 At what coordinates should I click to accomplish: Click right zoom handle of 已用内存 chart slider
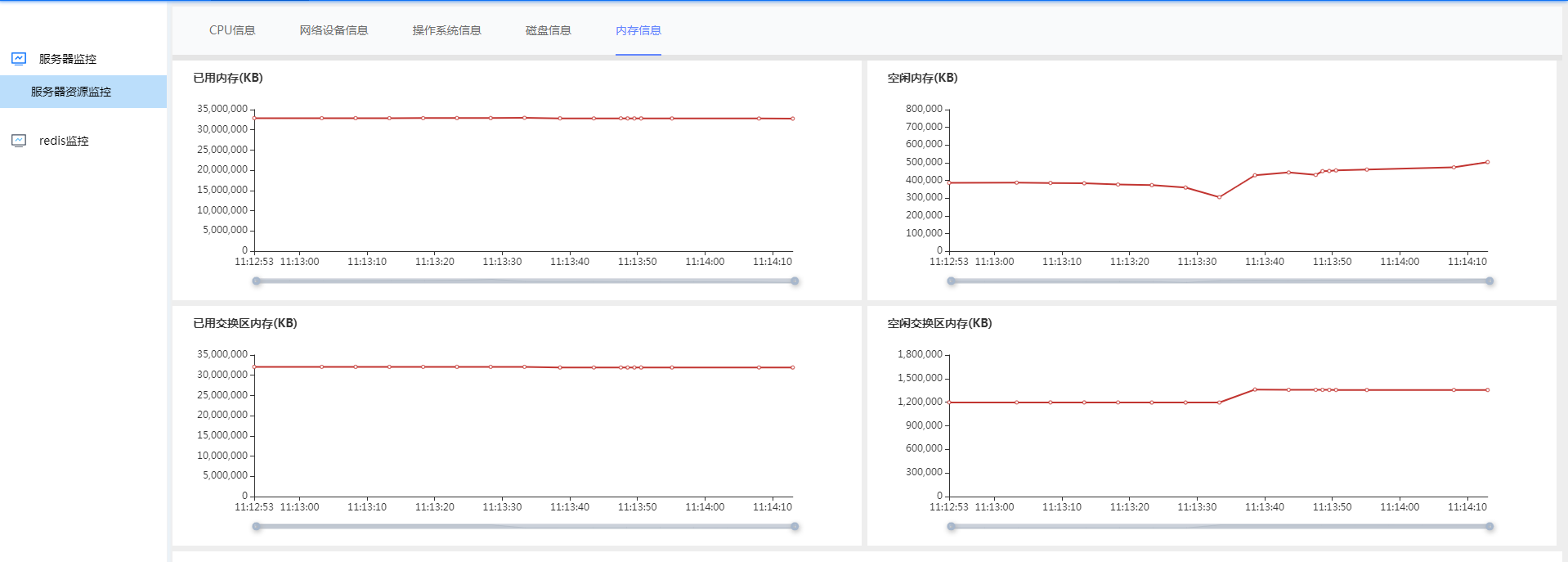tap(795, 281)
